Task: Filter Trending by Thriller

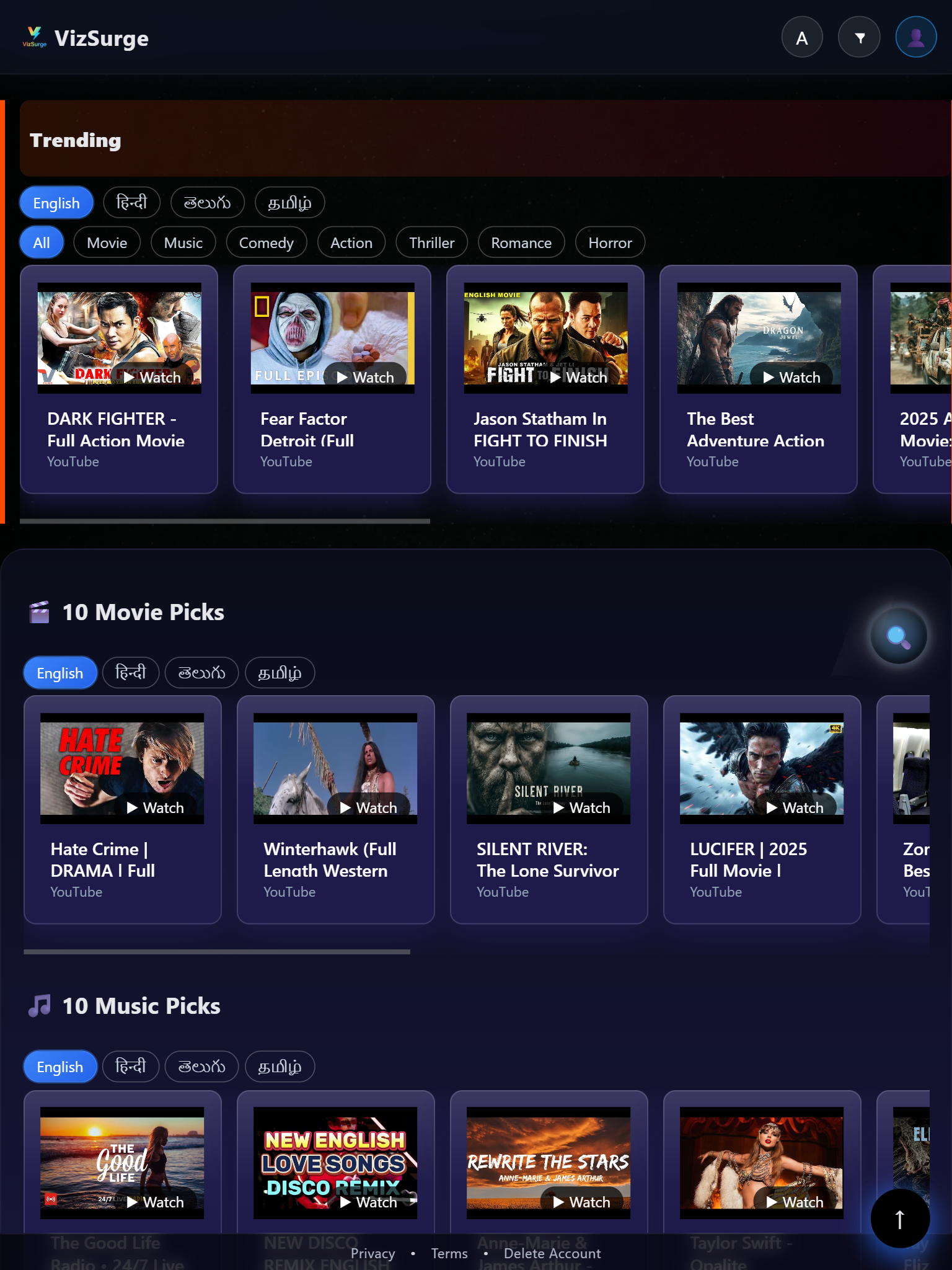Action: (432, 242)
